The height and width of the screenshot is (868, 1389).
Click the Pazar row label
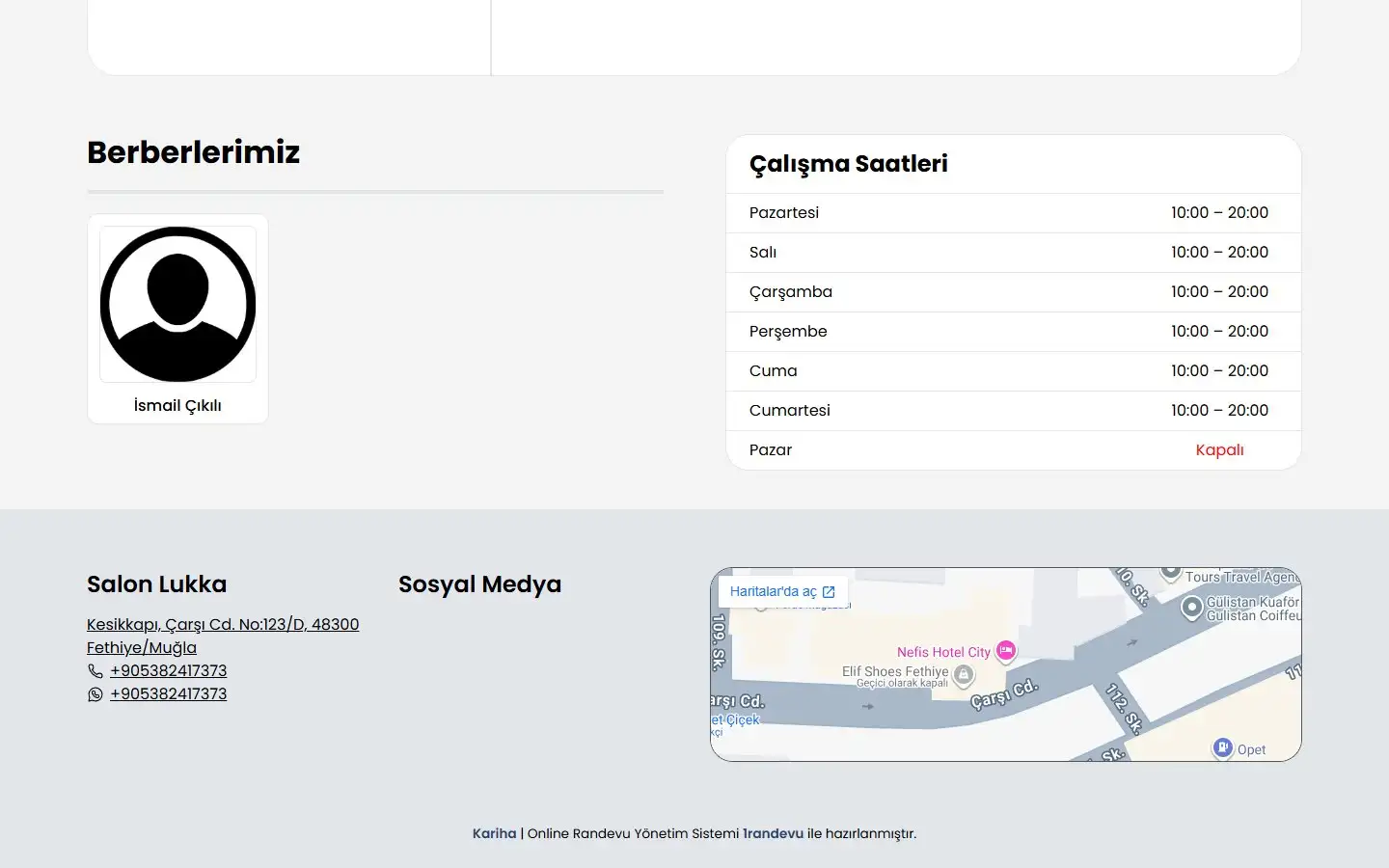tap(771, 449)
